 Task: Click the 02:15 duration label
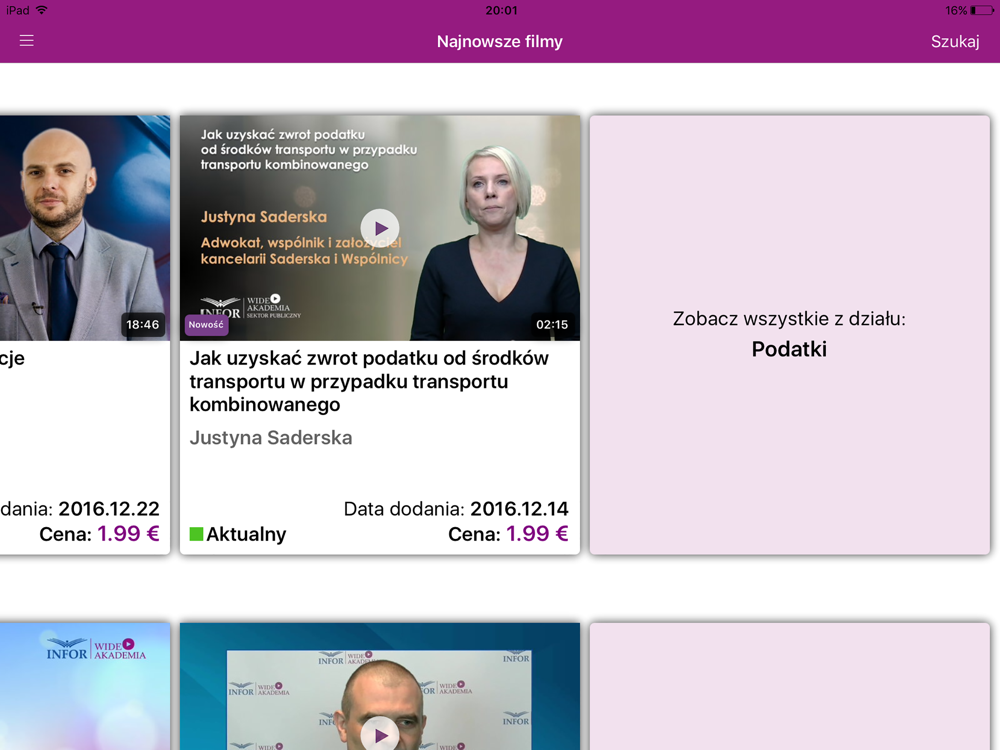(x=552, y=325)
